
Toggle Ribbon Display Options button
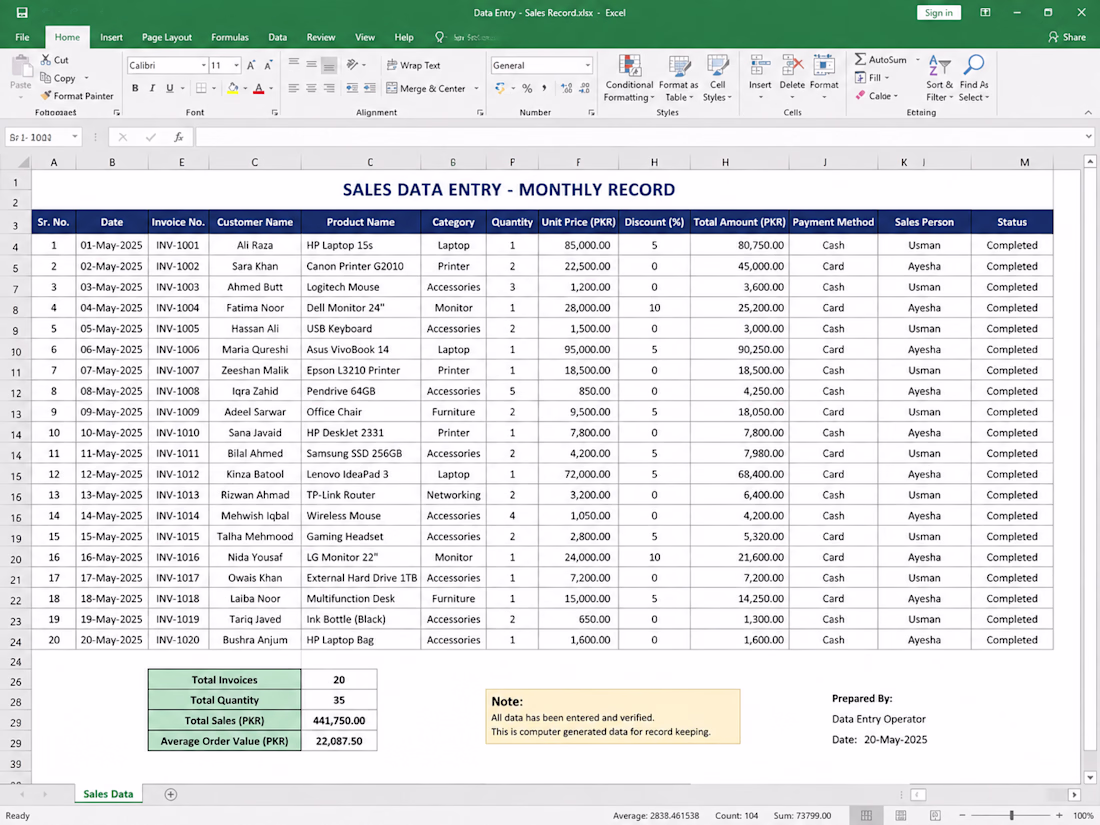click(985, 13)
